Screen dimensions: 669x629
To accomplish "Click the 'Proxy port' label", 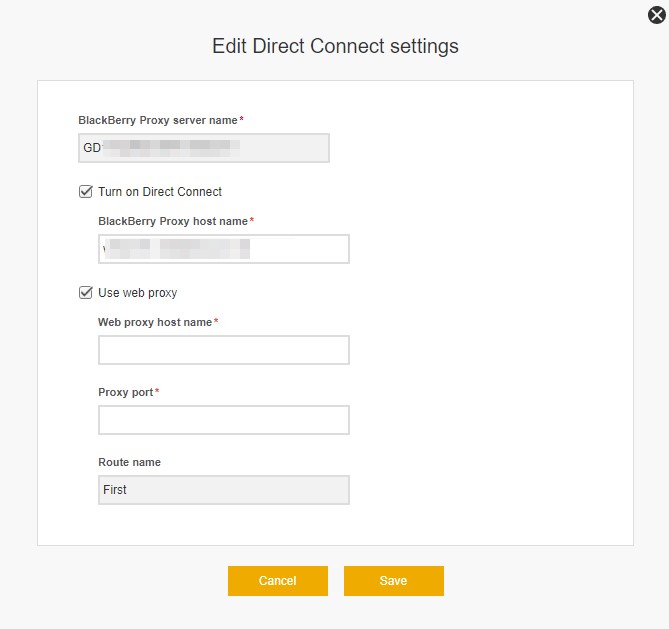I will [x=125, y=392].
